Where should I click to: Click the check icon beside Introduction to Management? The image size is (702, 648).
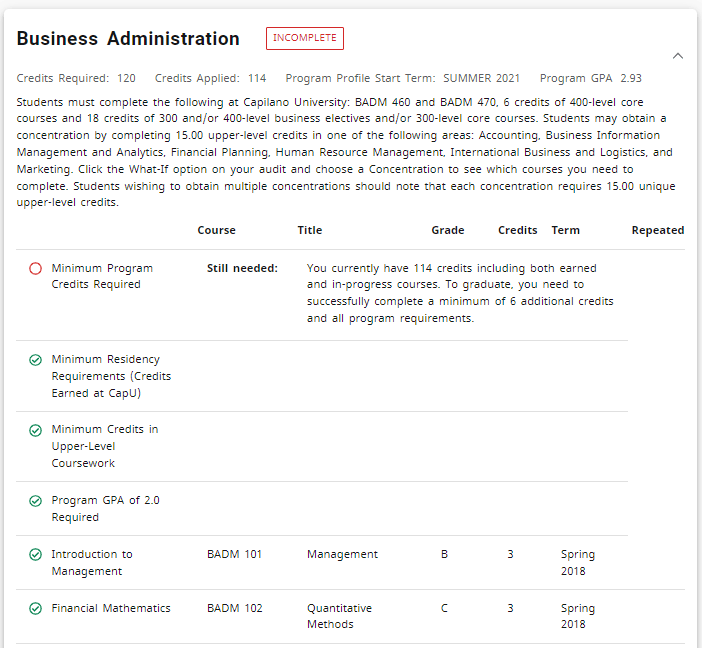click(x=35, y=555)
